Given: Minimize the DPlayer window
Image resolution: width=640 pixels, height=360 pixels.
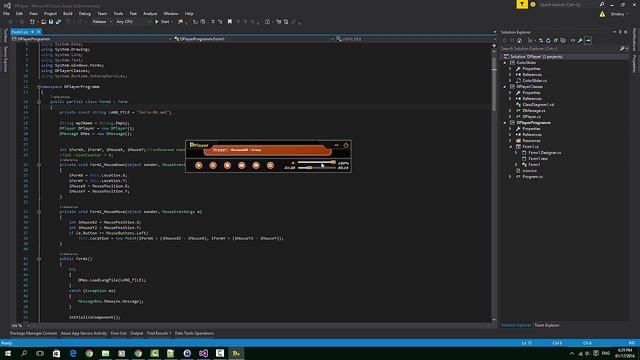Looking at the screenshot, I should point(336,145).
